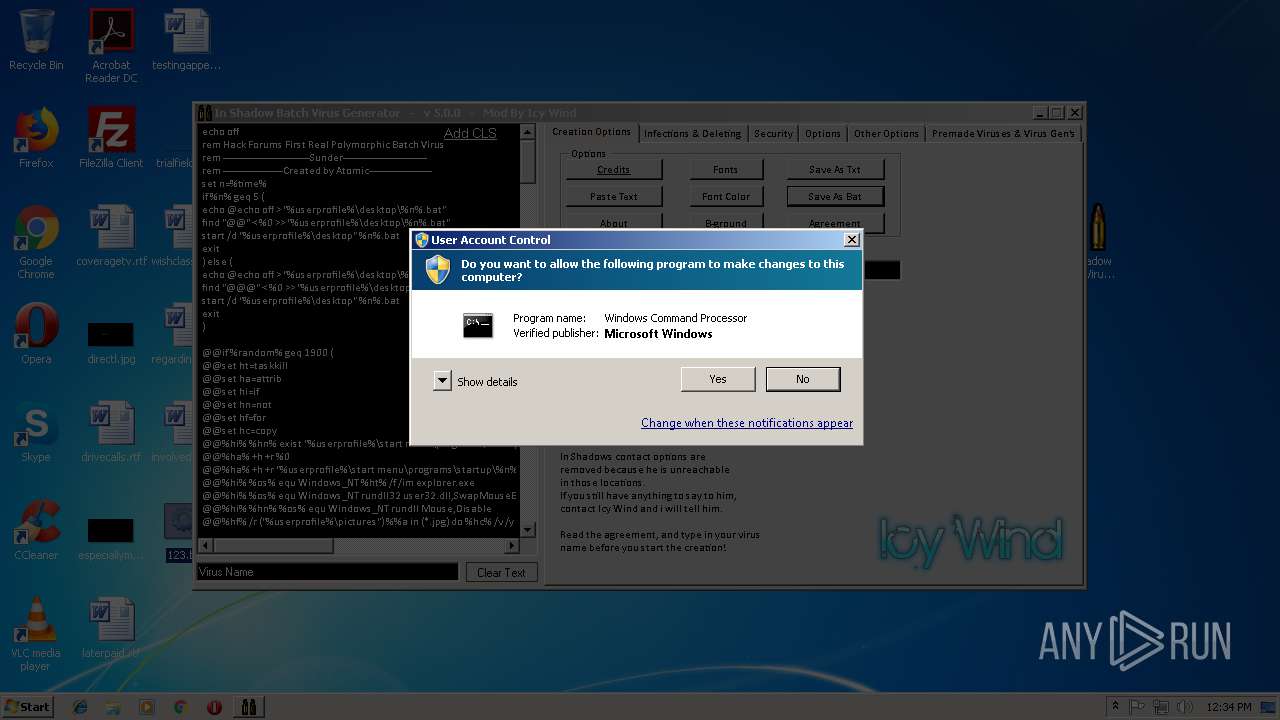This screenshot has height=720, width=1280.
Task: Click the Font Color button
Action: pos(725,196)
